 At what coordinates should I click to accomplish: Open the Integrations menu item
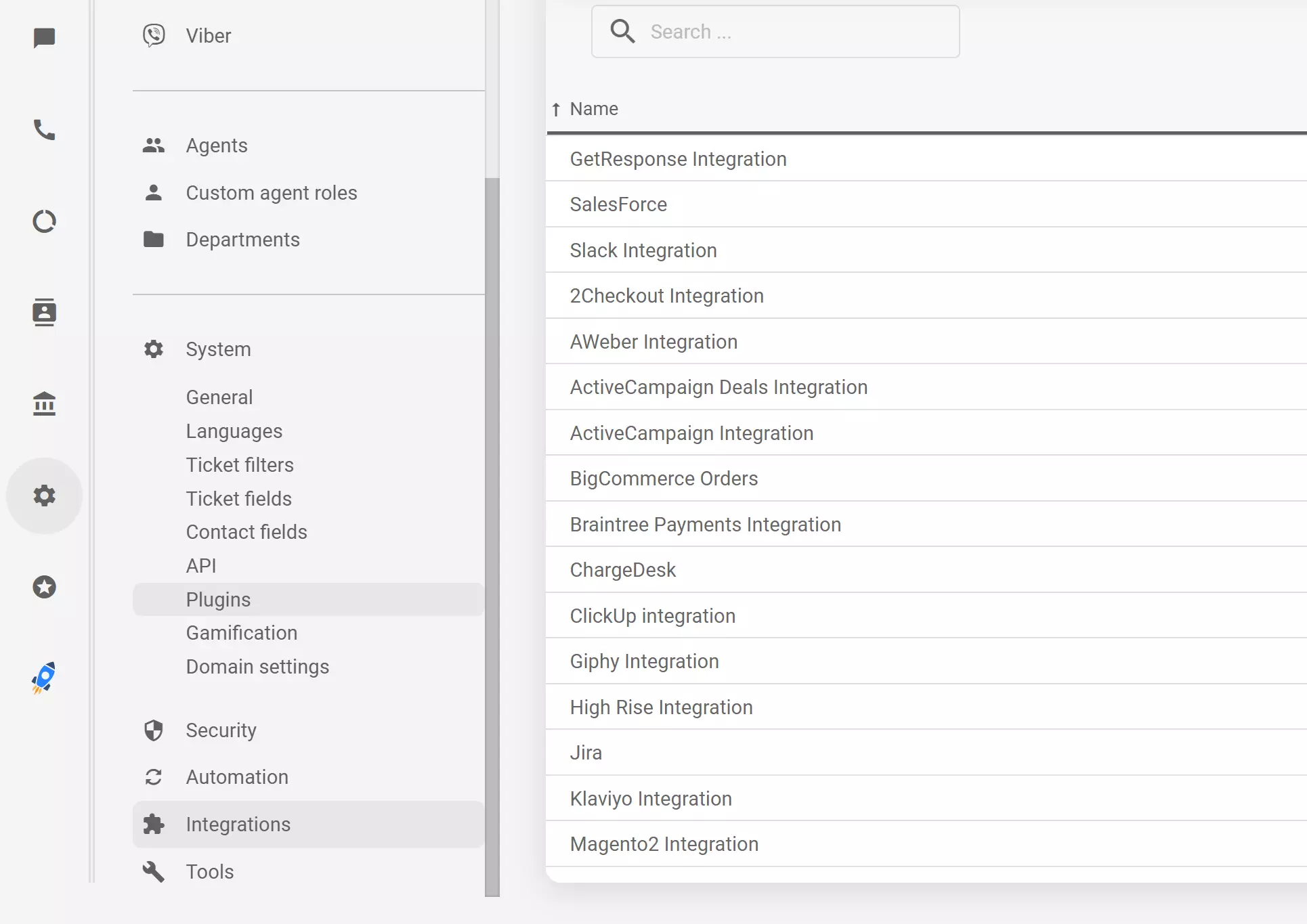click(x=238, y=824)
